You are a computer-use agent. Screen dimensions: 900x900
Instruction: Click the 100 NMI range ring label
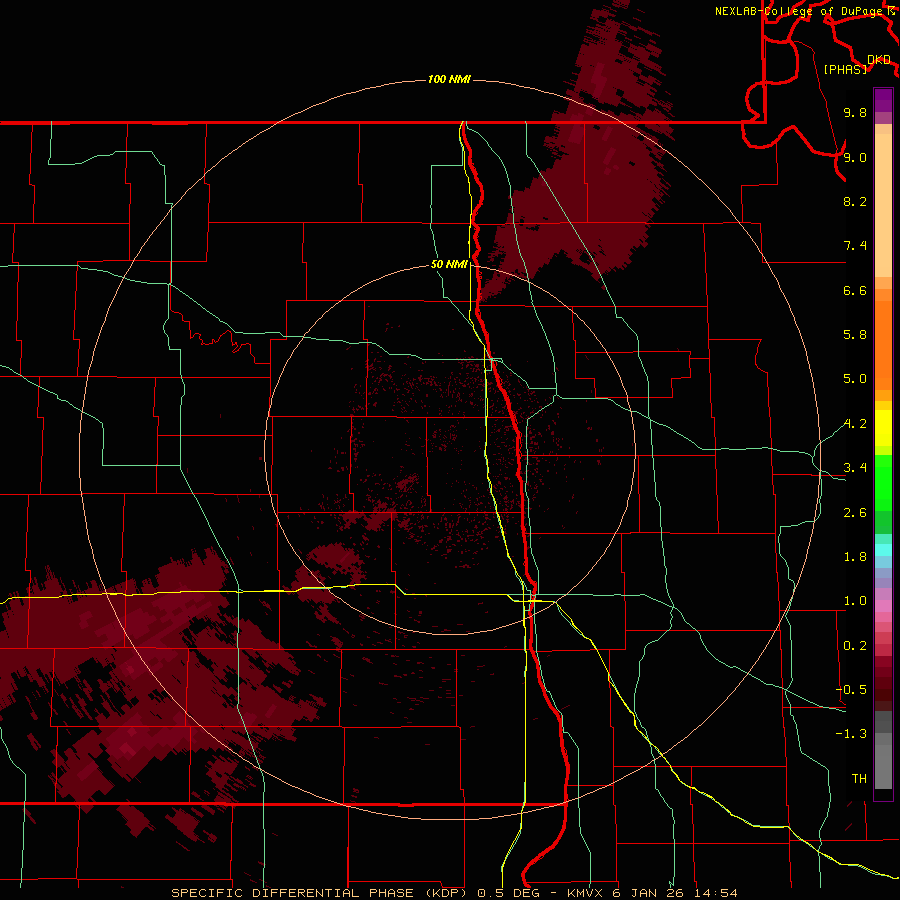point(449,79)
